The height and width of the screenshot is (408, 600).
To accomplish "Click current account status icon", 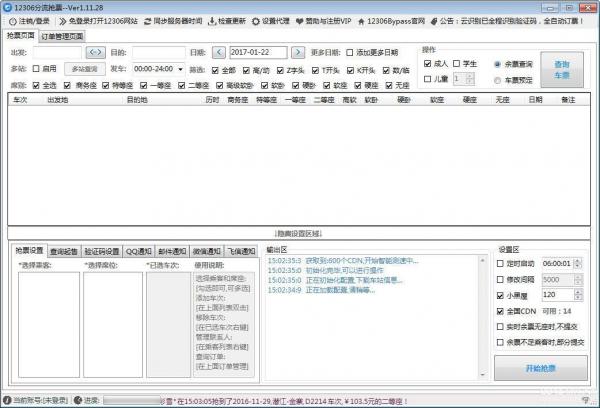I will (7, 400).
